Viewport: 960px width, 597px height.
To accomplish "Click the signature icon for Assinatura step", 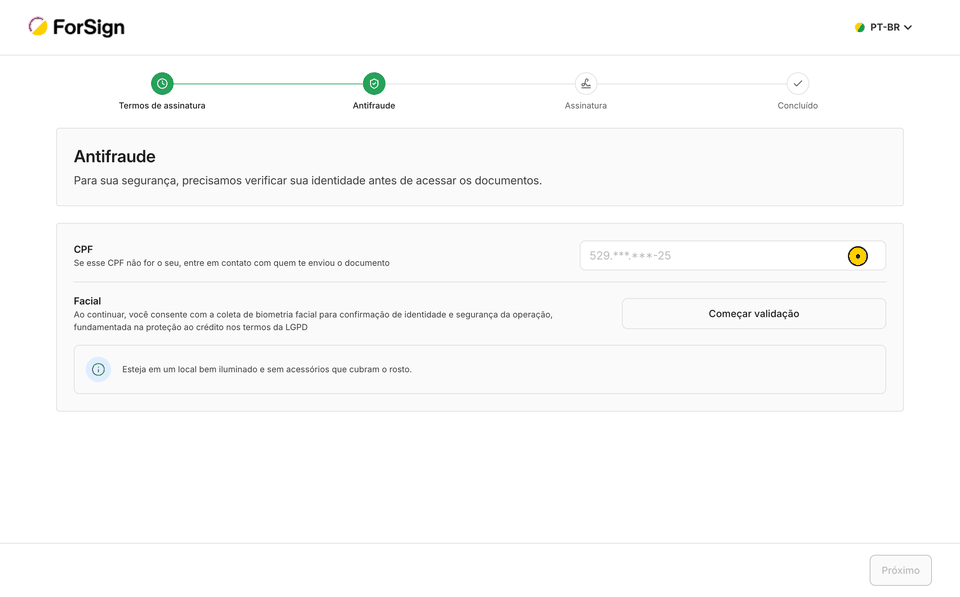I will point(586,83).
